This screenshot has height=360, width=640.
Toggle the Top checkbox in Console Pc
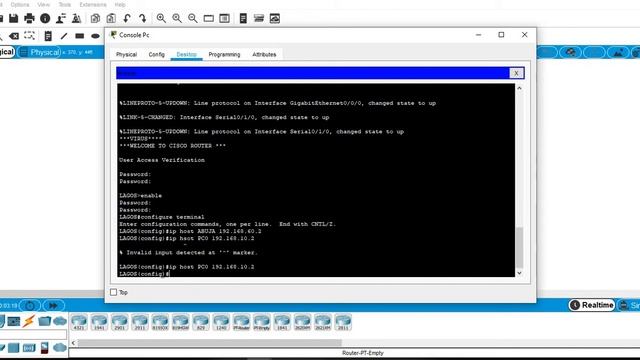point(113,292)
